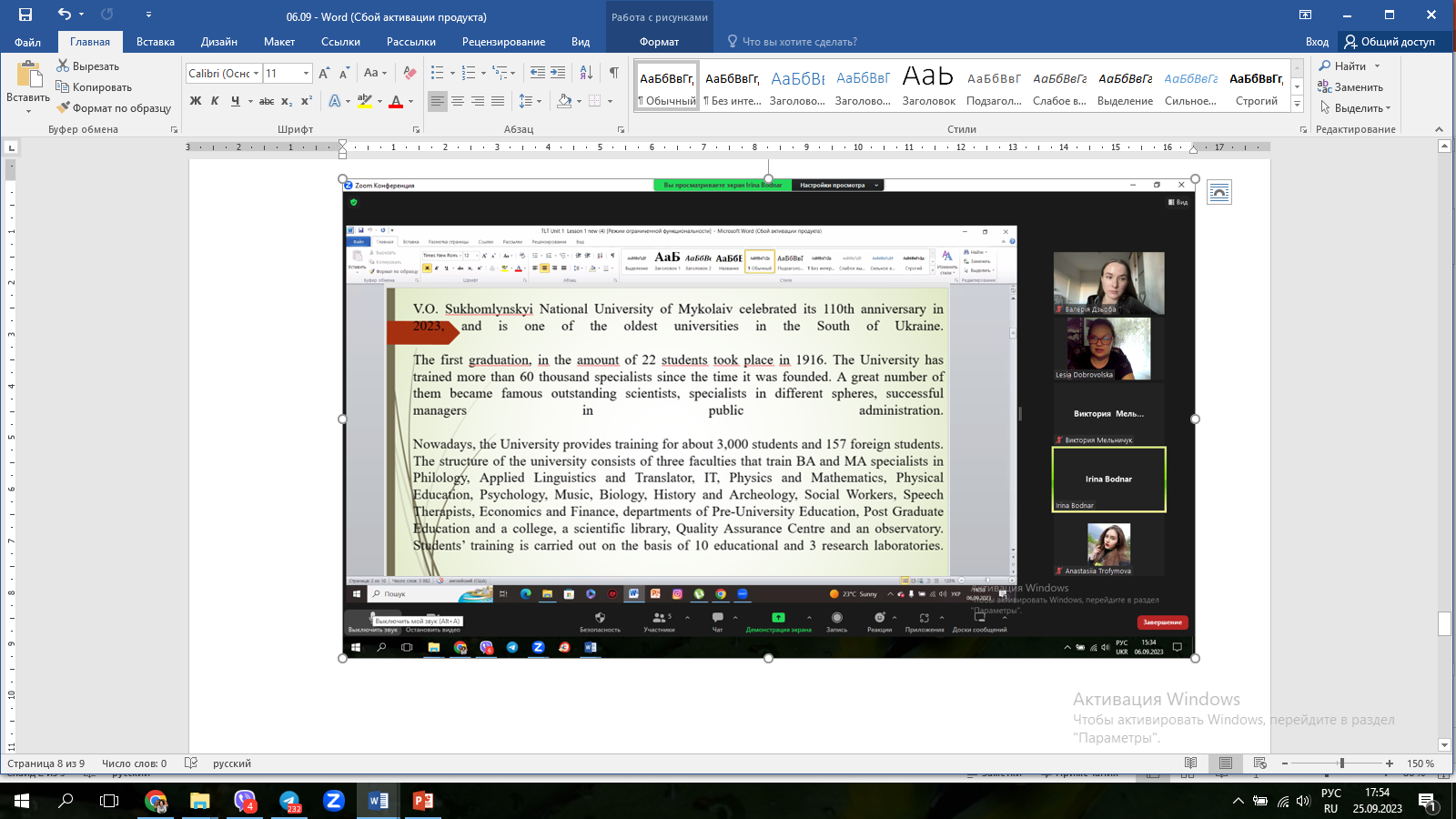Click Найти (Find) button
Screen dimensions: 1456x819
[1350, 66]
